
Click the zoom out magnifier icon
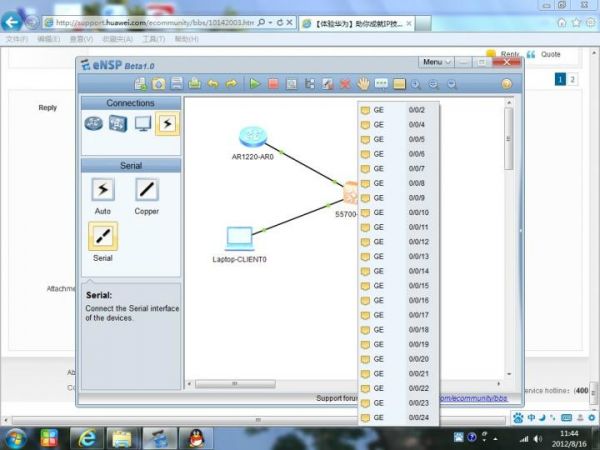(x=452, y=84)
